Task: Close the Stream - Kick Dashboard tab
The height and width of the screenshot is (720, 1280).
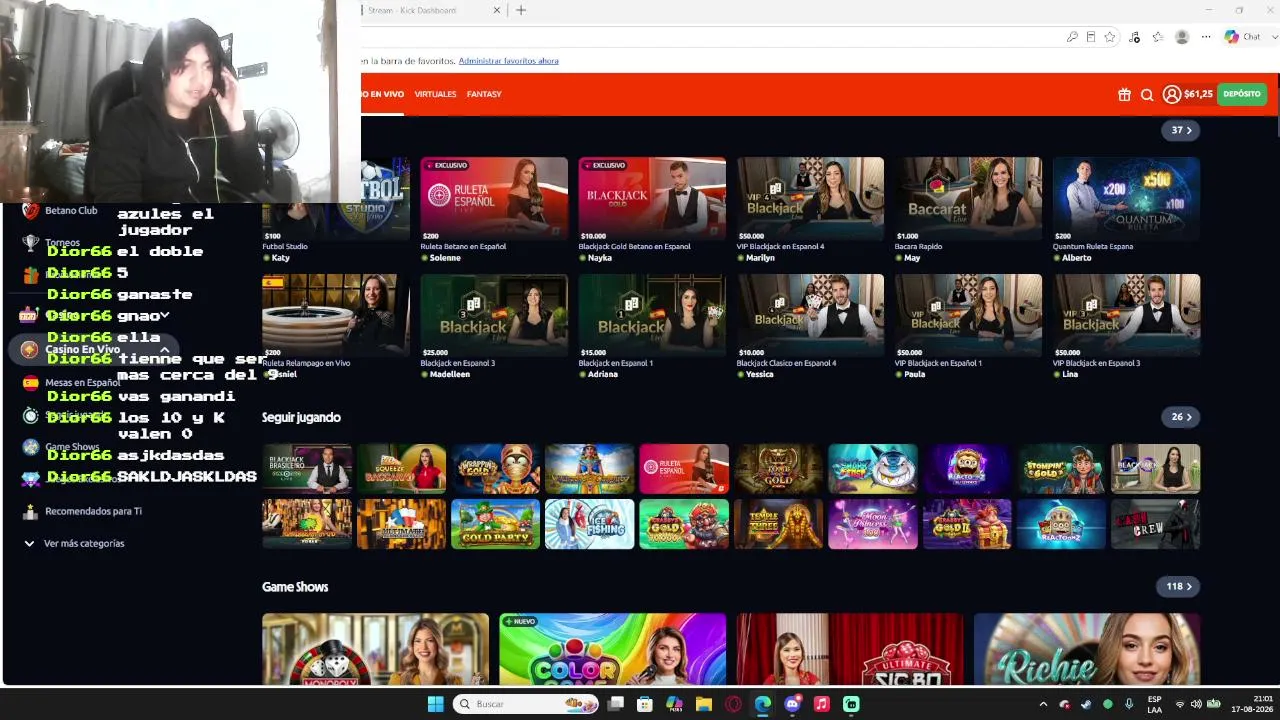Action: click(x=497, y=10)
